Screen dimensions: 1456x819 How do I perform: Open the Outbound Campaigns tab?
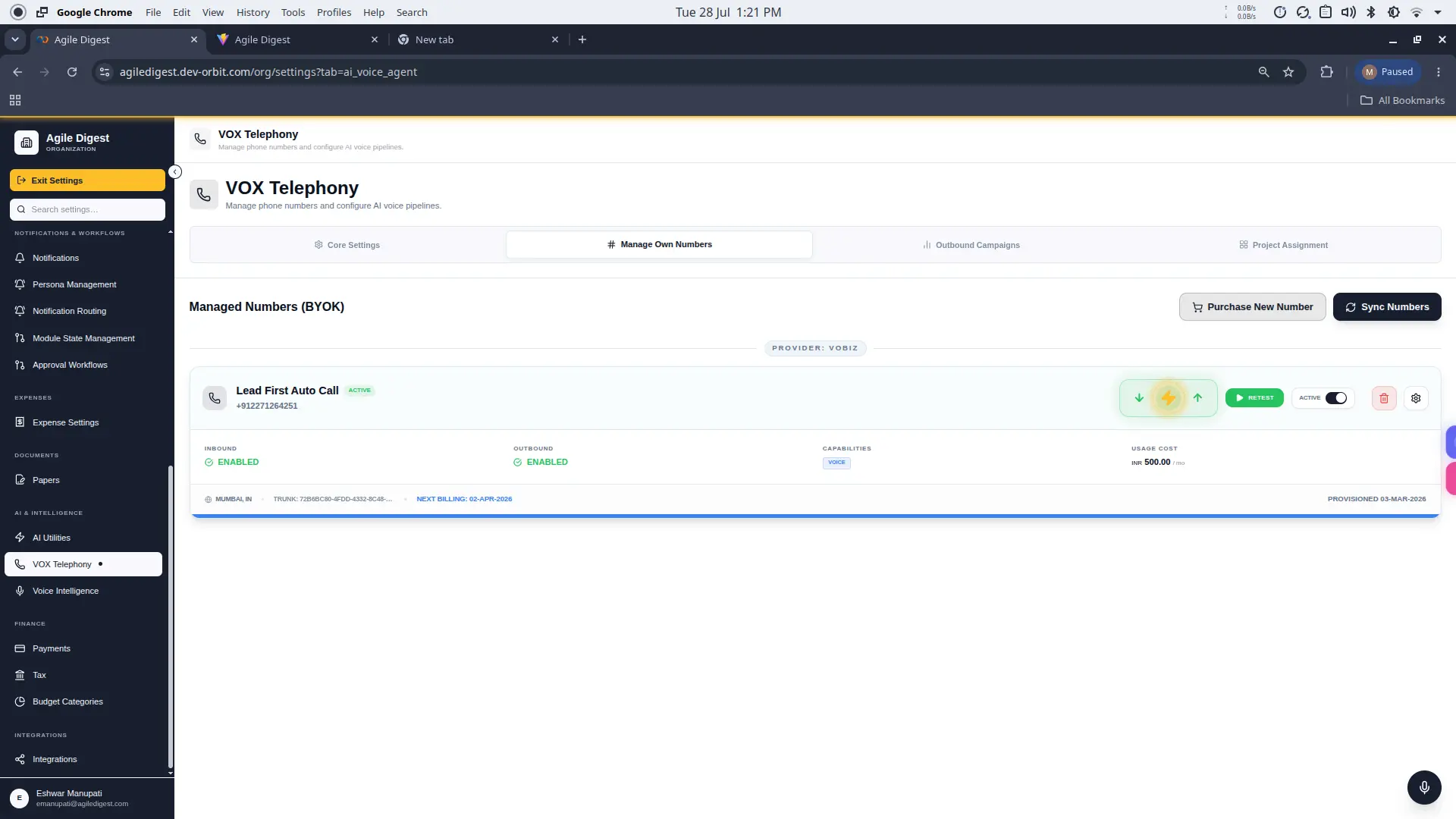(971, 245)
